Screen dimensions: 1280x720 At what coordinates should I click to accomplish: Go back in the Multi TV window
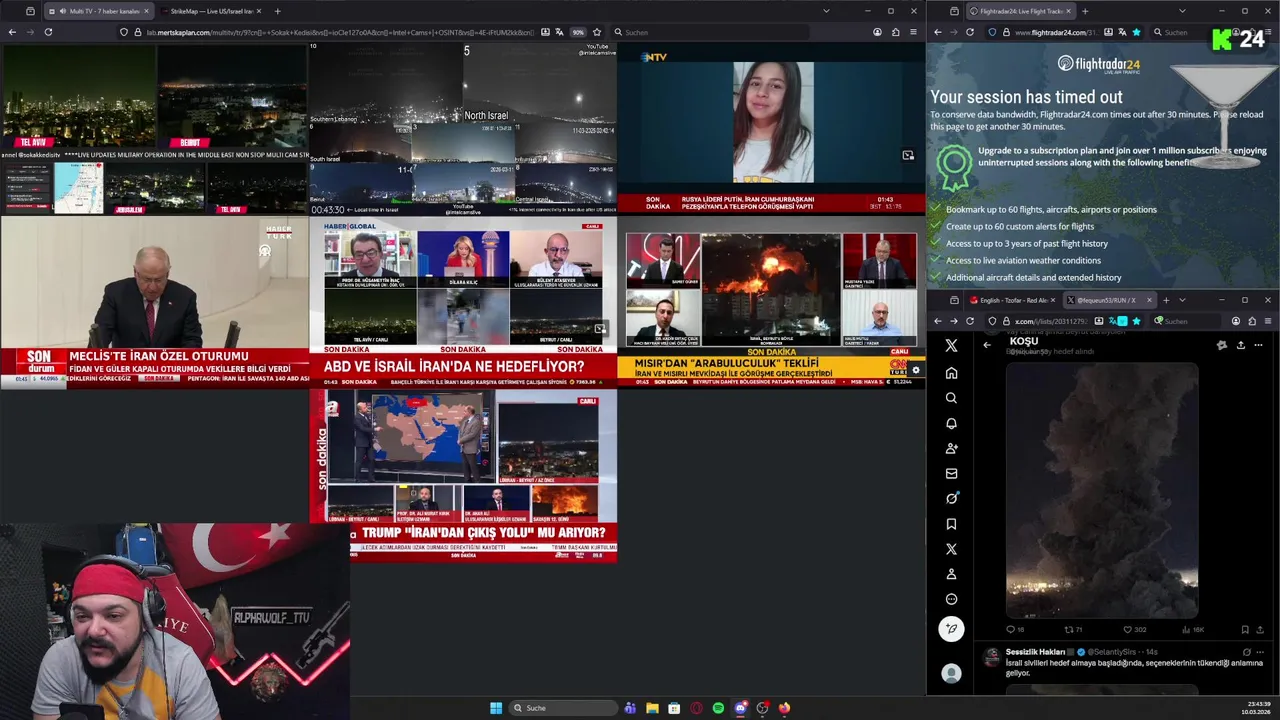tap(12, 32)
